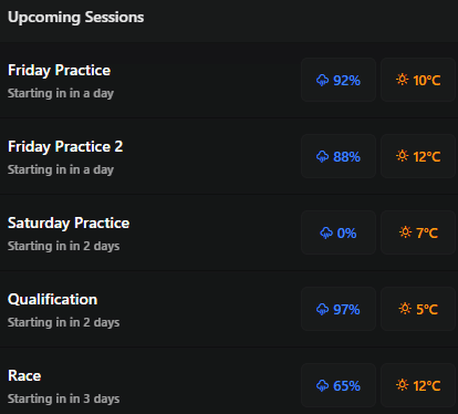The height and width of the screenshot is (414, 458).
Task: Click the rain cloud icon in Race row
Action: coord(322,386)
